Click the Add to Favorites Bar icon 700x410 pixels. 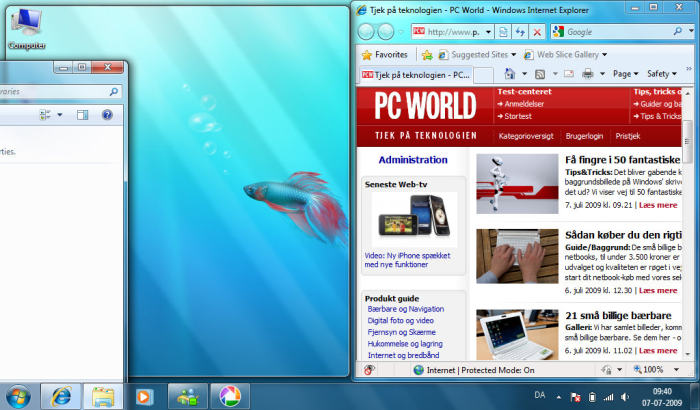coord(427,55)
